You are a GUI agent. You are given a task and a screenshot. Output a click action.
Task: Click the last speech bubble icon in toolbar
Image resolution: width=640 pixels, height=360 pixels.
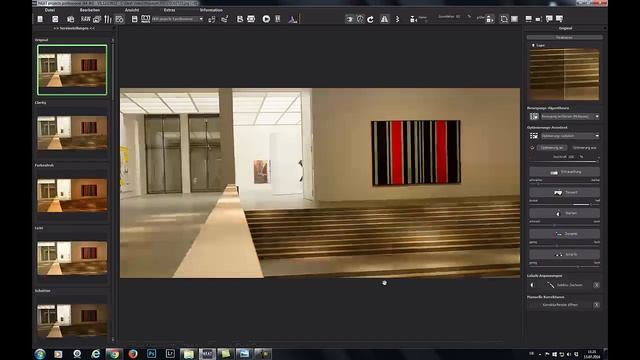[x=560, y=19]
